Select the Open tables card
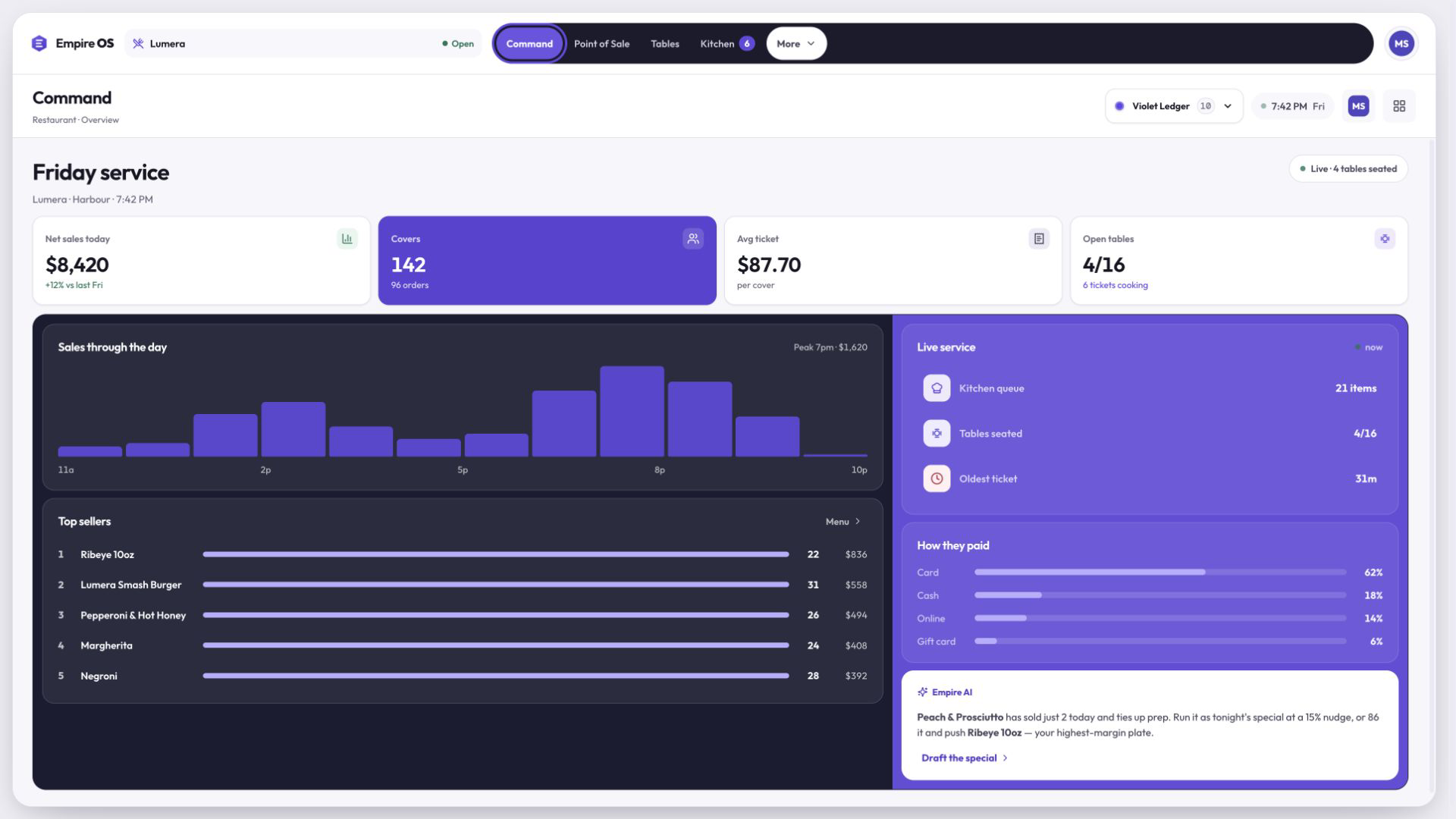Viewport: 1456px width, 819px height. coord(1238,261)
